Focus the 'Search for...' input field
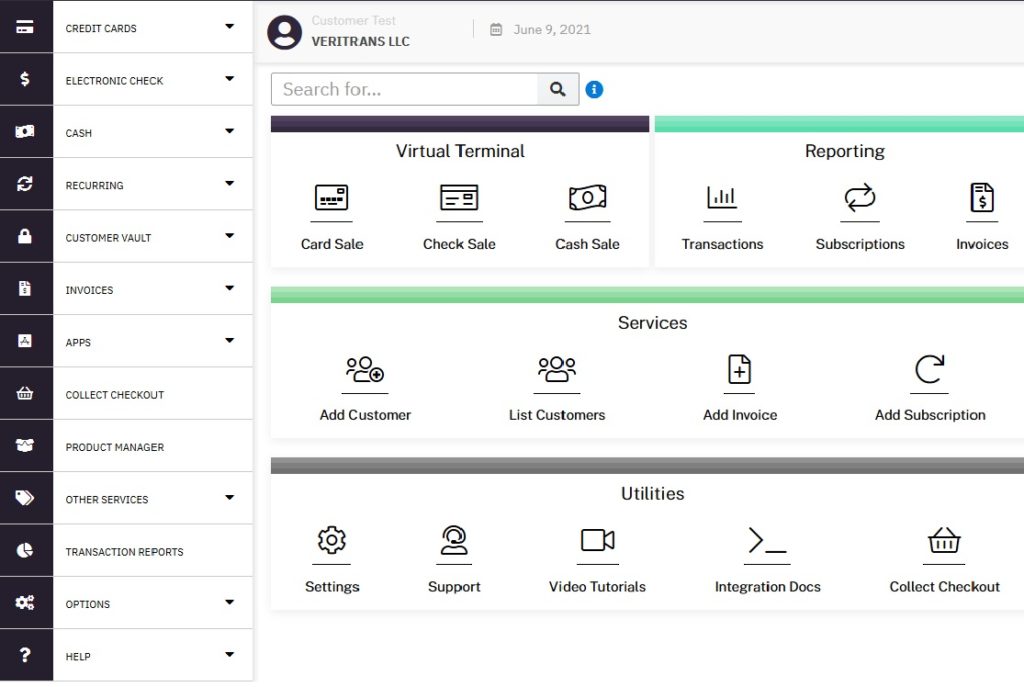The image size is (1024, 687). point(405,89)
